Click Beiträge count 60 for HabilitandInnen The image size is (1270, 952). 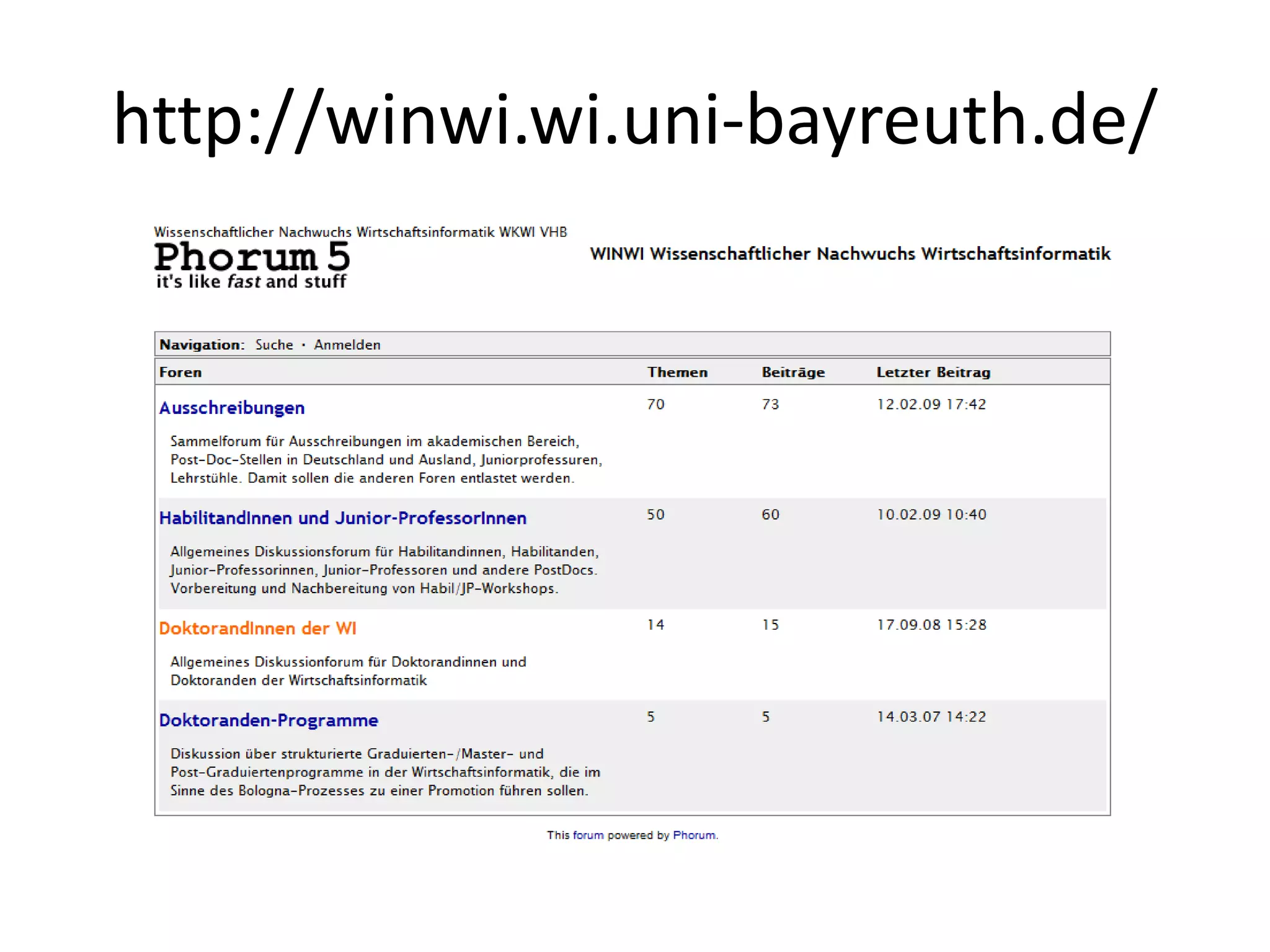(x=771, y=514)
